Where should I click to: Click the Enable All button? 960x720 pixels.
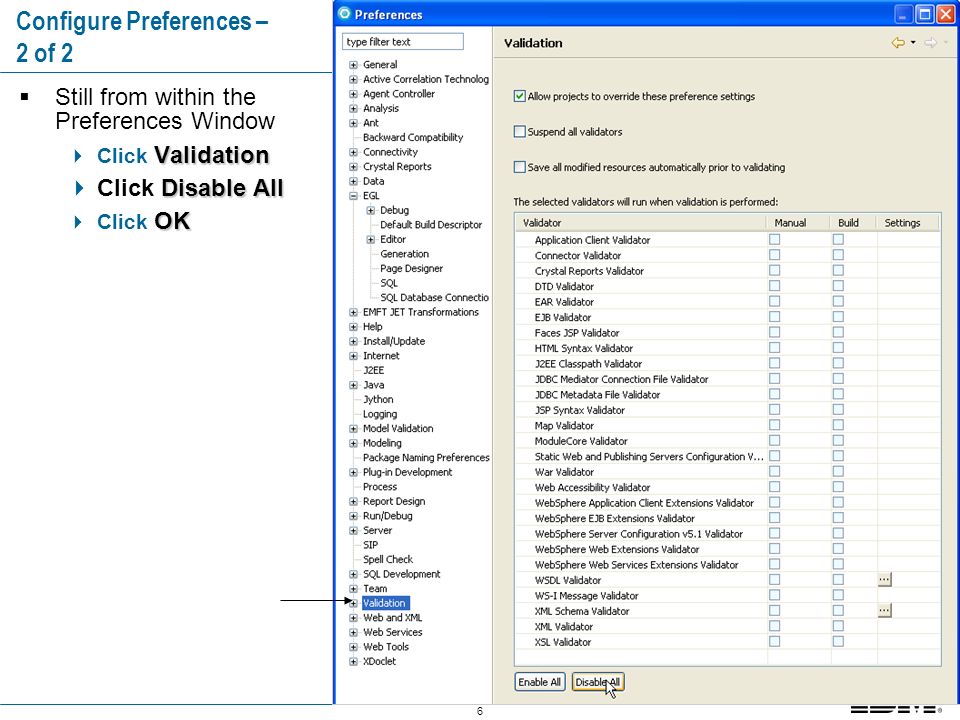[539, 682]
